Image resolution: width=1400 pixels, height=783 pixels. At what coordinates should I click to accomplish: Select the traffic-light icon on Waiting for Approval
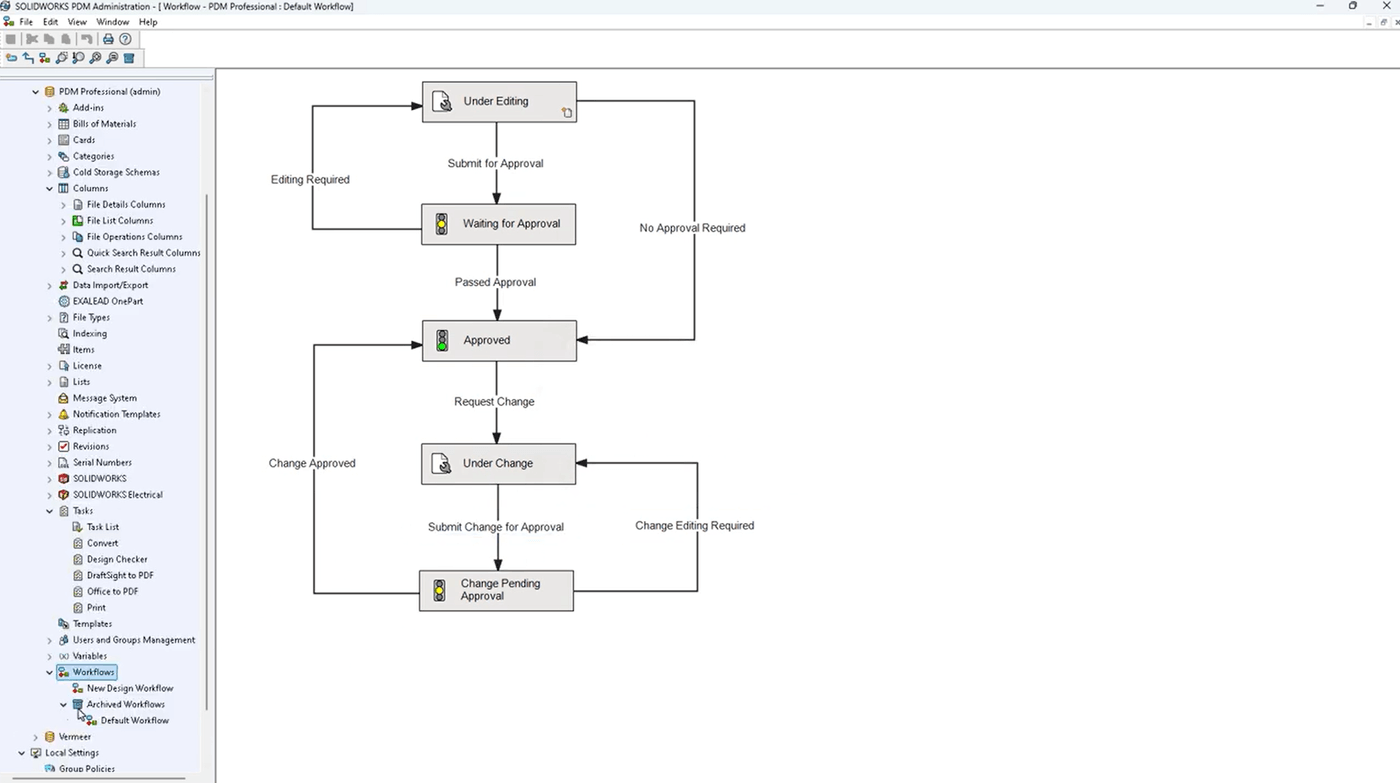click(441, 223)
